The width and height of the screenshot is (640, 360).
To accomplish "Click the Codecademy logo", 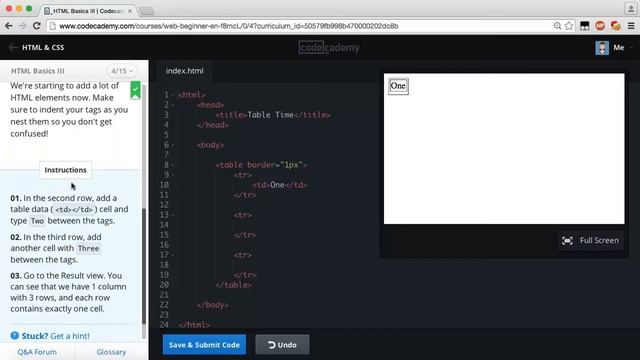I will 329,47.
